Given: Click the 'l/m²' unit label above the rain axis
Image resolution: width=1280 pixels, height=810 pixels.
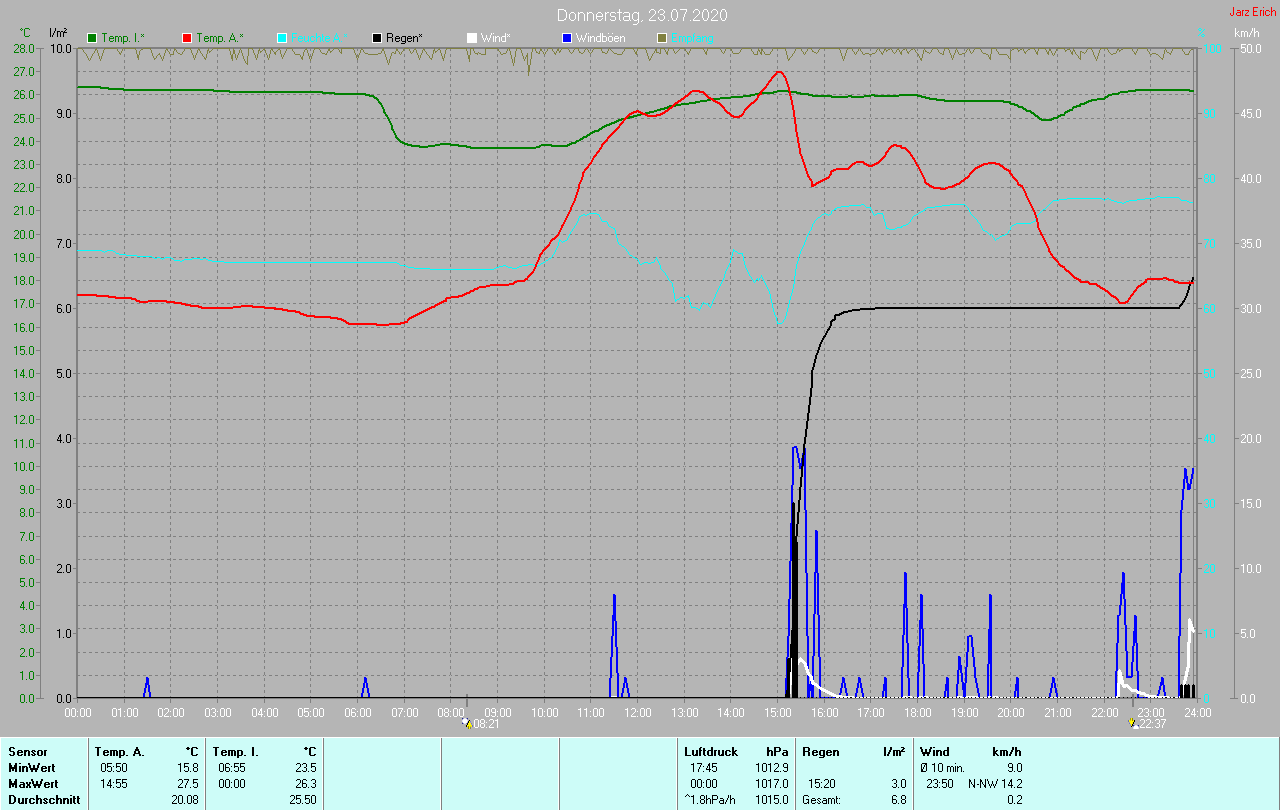Looking at the screenshot, I should pyautogui.click(x=58, y=33).
